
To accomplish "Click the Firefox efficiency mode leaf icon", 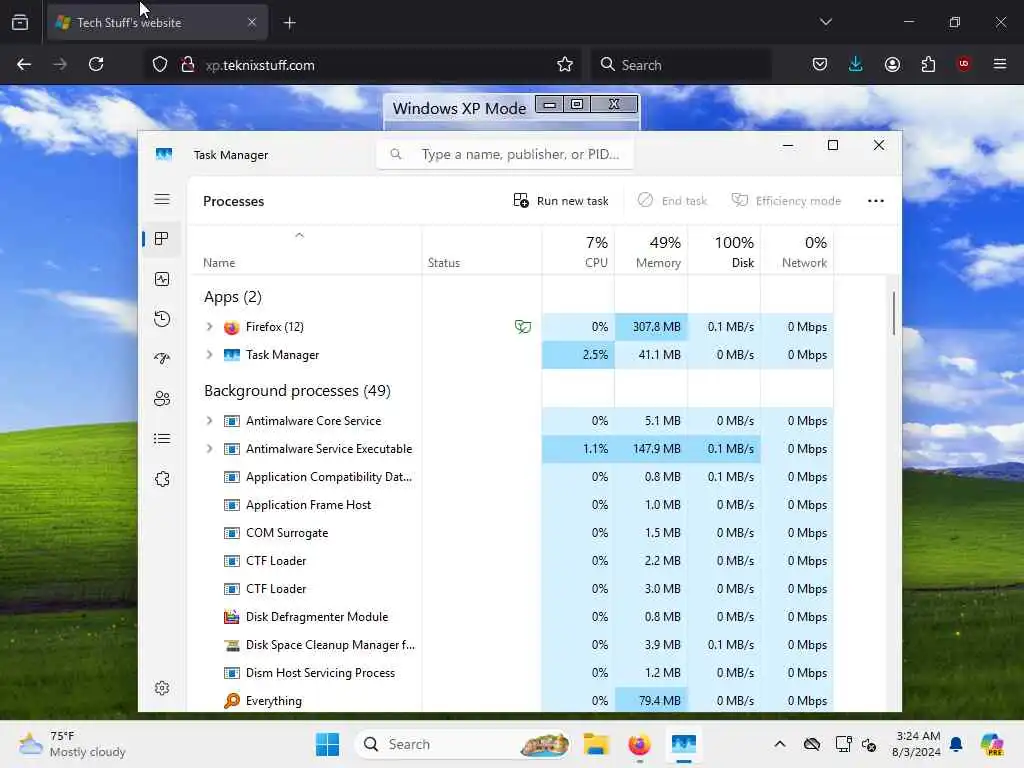I will (522, 327).
